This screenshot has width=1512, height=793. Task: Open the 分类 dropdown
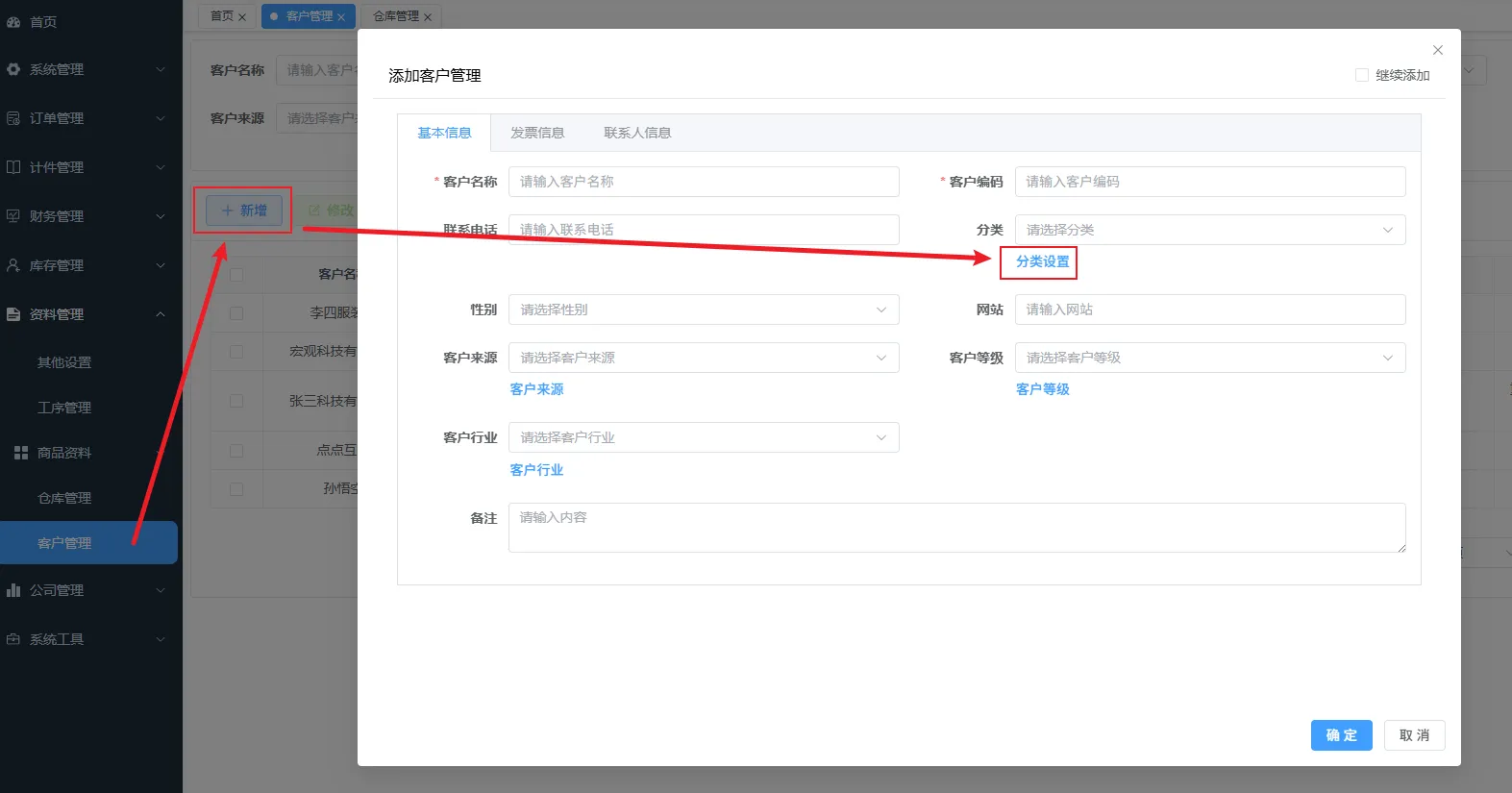pyautogui.click(x=1209, y=230)
